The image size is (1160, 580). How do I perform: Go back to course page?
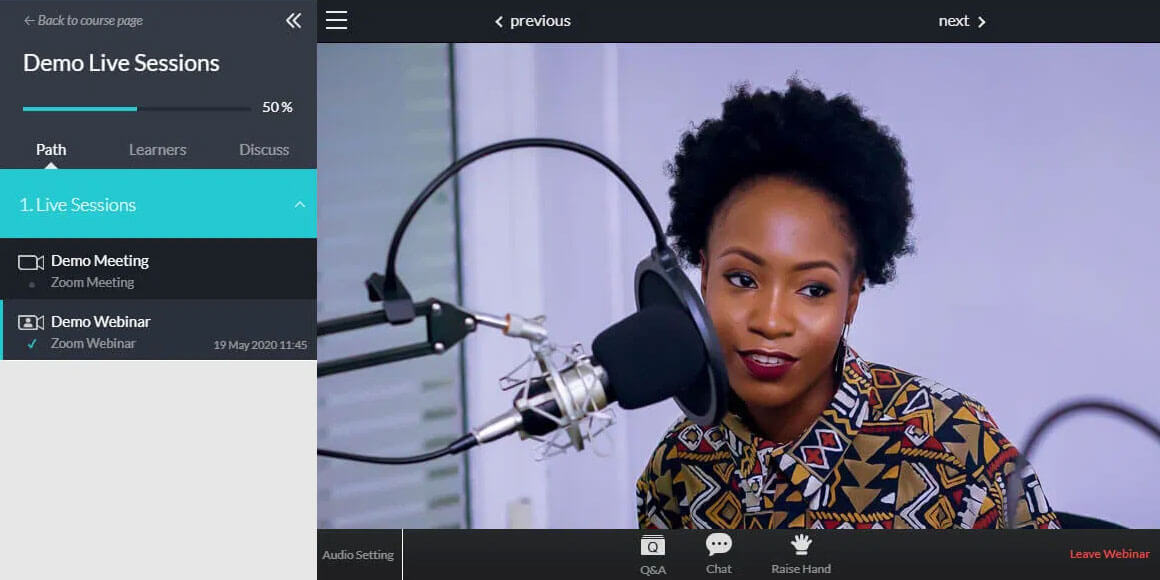point(83,21)
